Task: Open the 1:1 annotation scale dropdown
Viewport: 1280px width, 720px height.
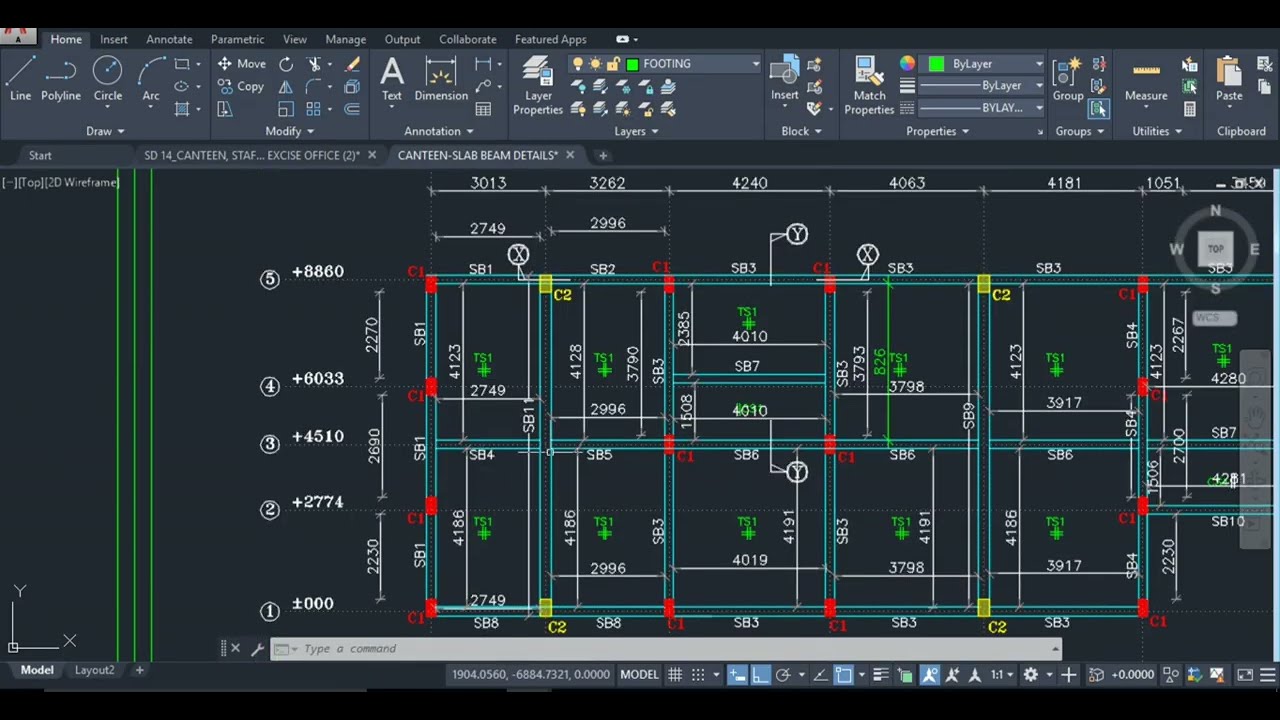Action: click(x=1003, y=675)
